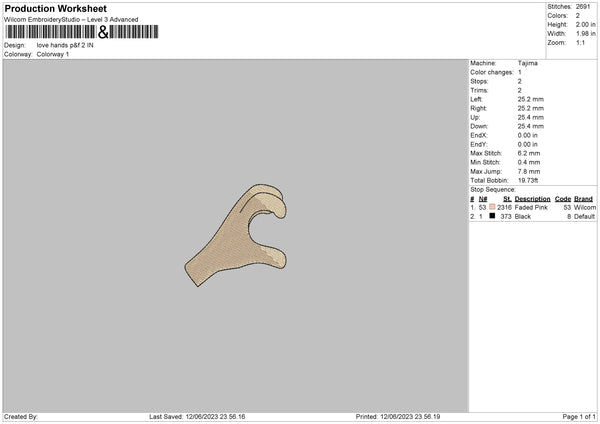Click the 'Production Worksheet' title
This screenshot has height=424, width=600.
pyautogui.click(x=55, y=8)
